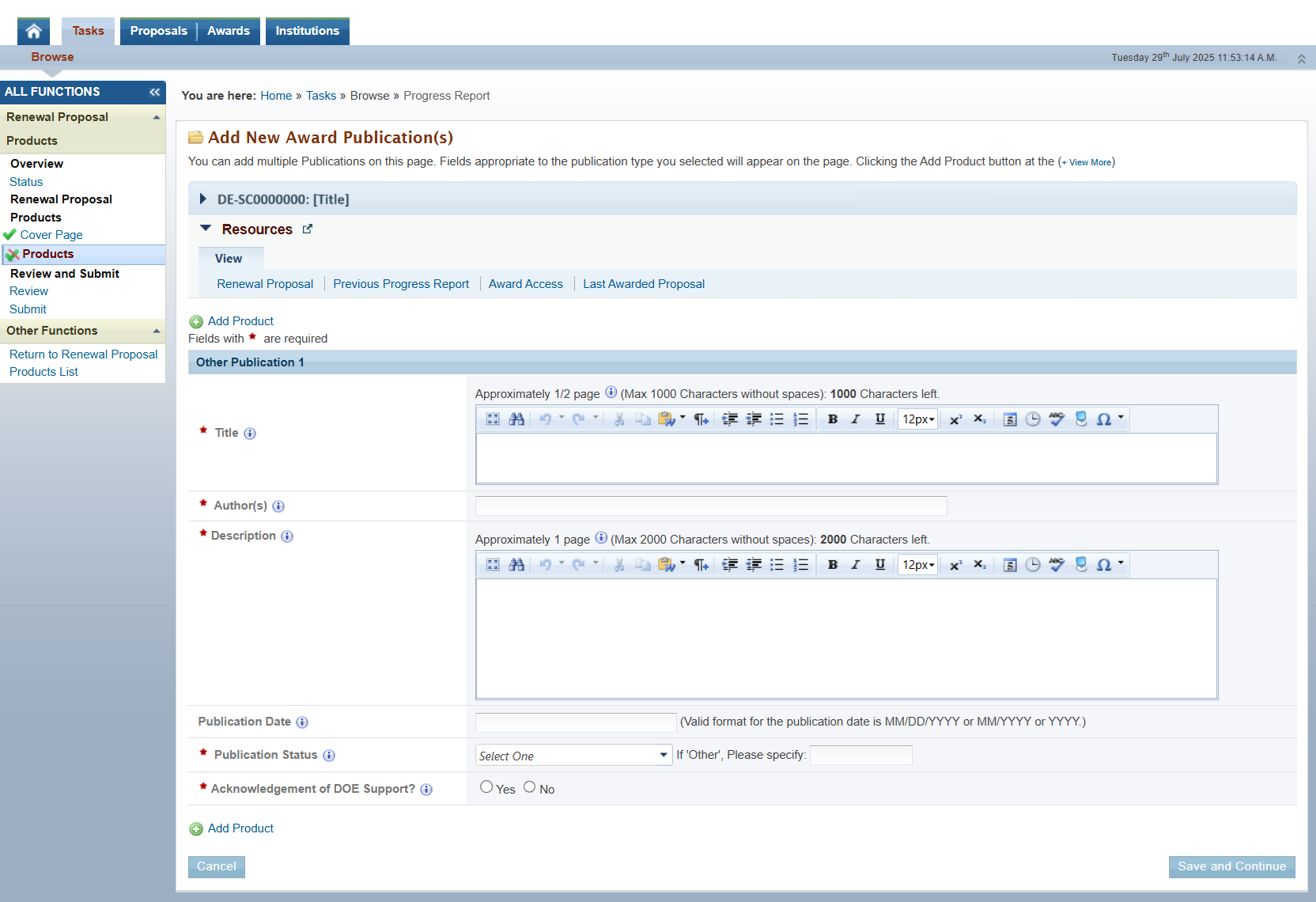Open the Publication Status dropdown

click(573, 756)
